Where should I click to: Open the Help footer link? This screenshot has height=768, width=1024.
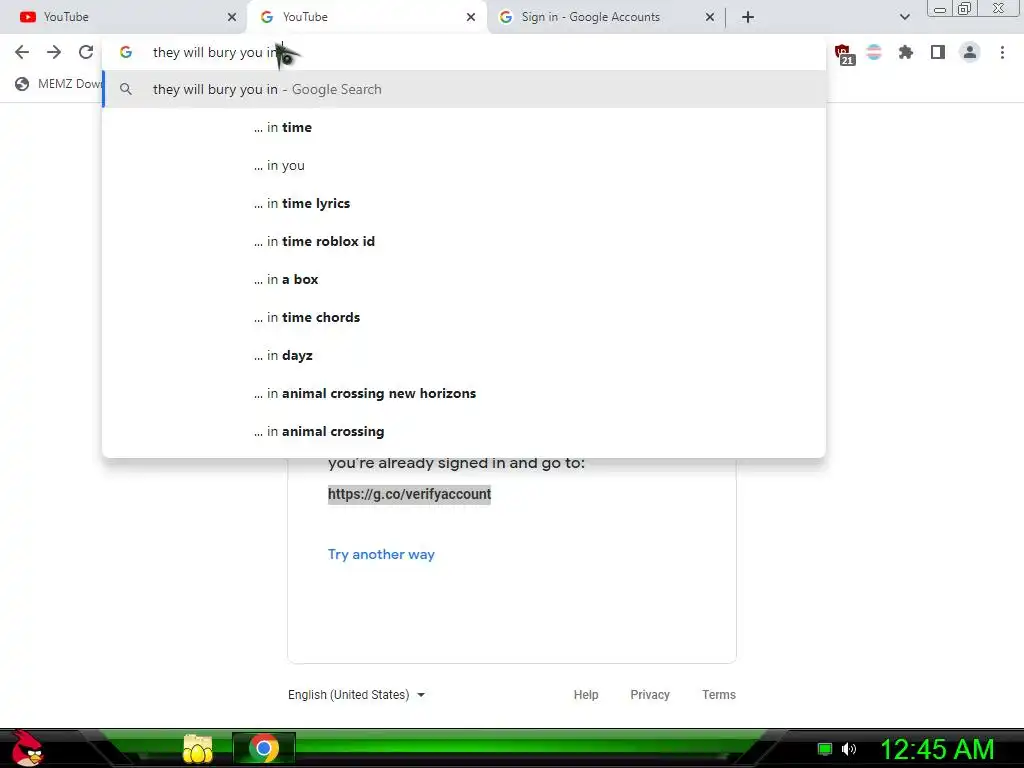click(x=586, y=695)
